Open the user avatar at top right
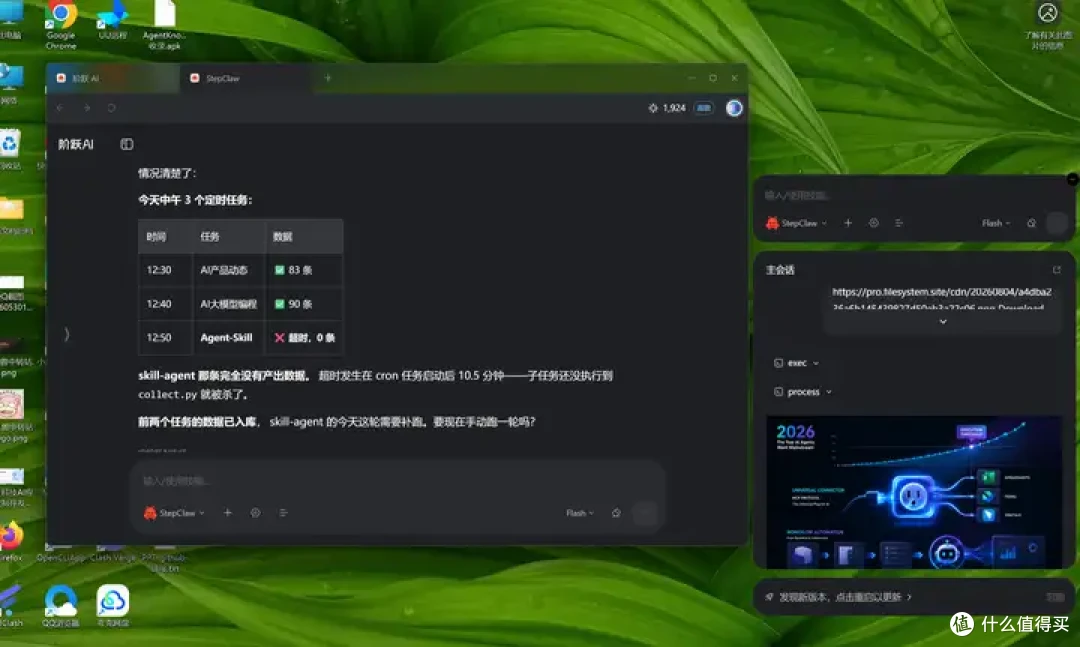Screen dimensions: 1080x647 734,107
